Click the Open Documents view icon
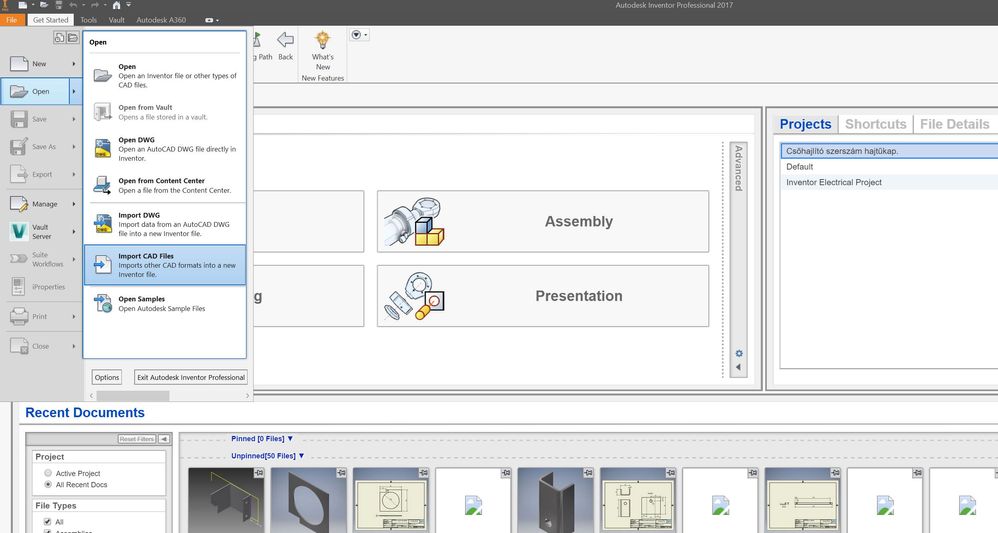The height and width of the screenshot is (533, 998). coord(73,38)
